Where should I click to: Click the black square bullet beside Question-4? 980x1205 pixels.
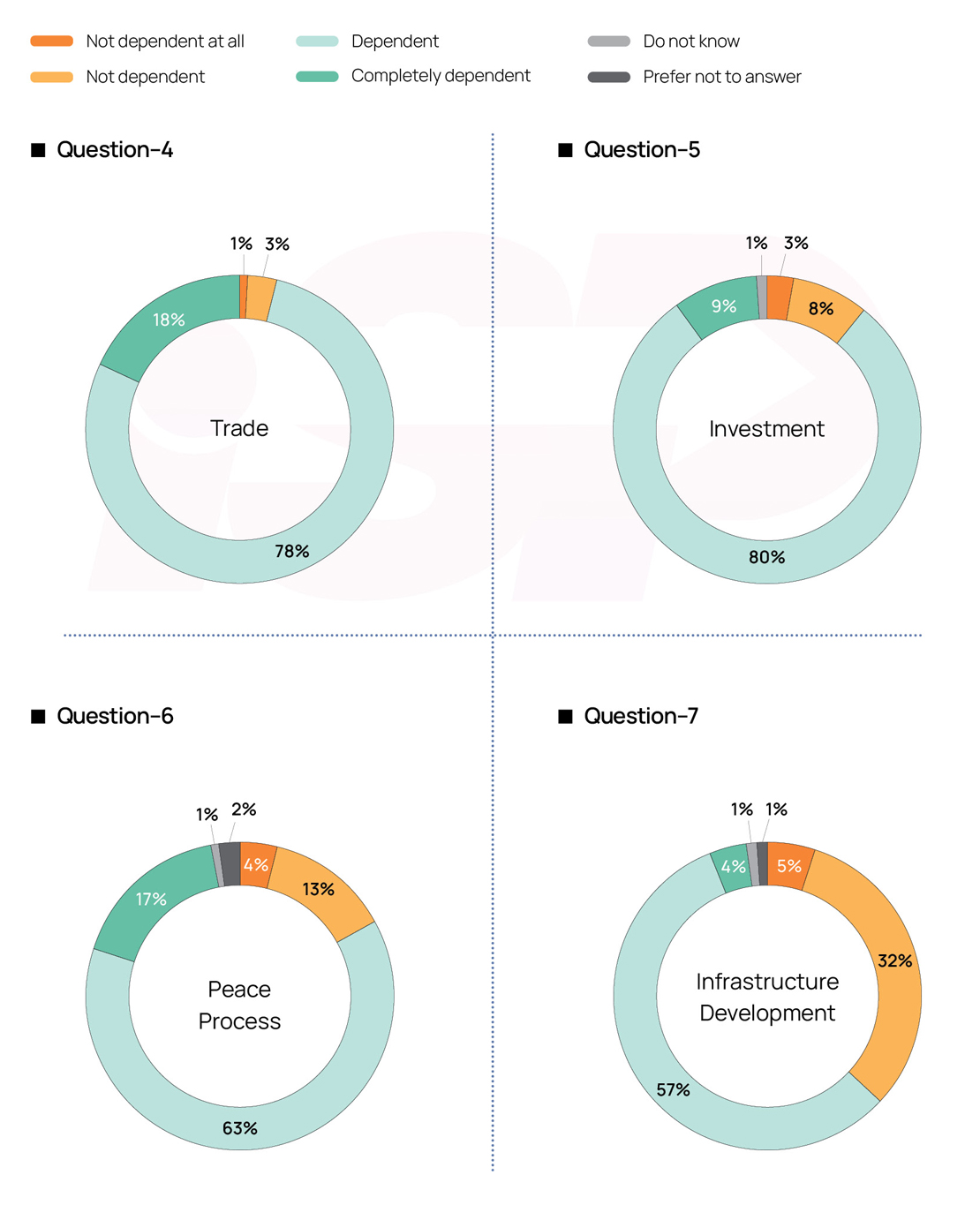point(38,150)
